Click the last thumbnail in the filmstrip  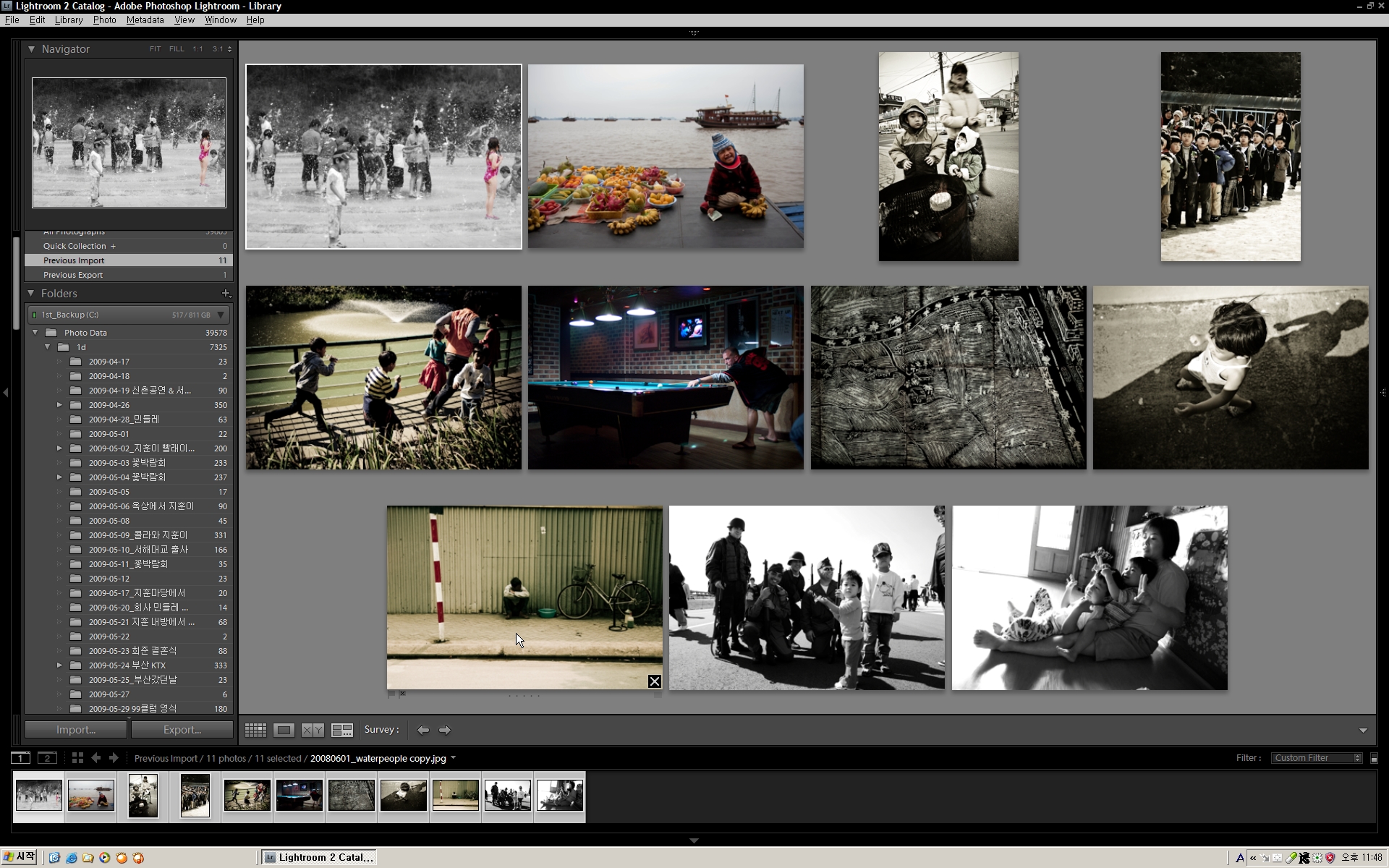click(560, 796)
